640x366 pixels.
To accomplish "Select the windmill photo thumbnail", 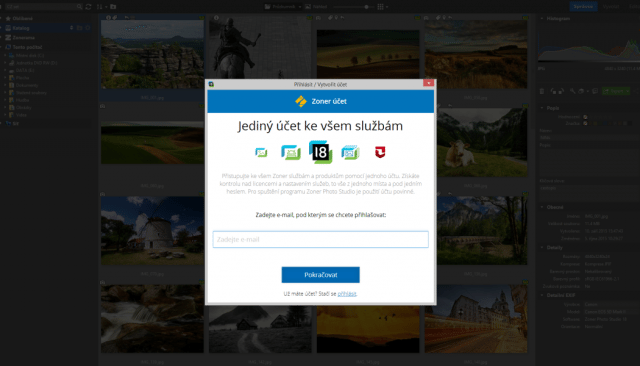I will pyautogui.click(x=152, y=231).
